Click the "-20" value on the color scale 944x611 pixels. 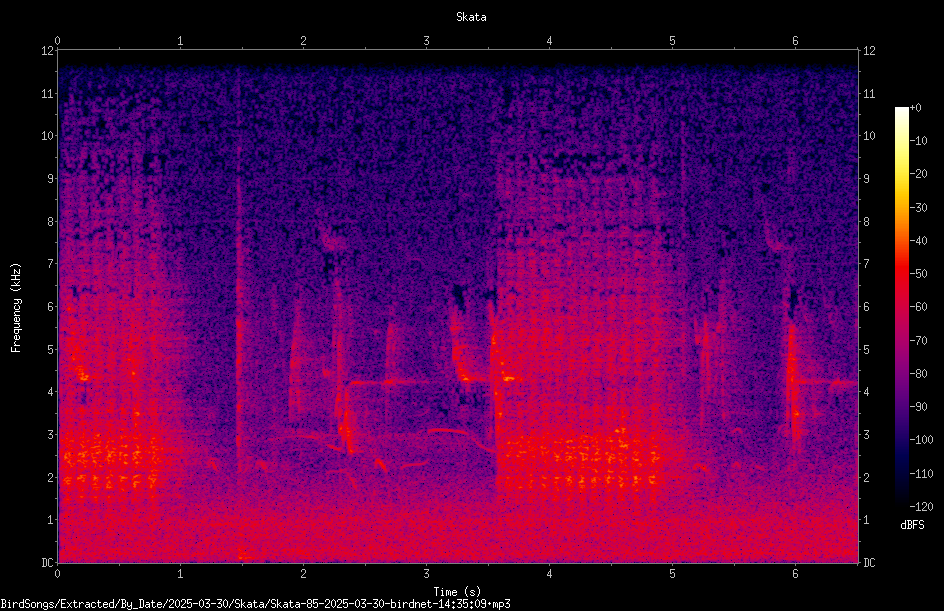[x=919, y=174]
